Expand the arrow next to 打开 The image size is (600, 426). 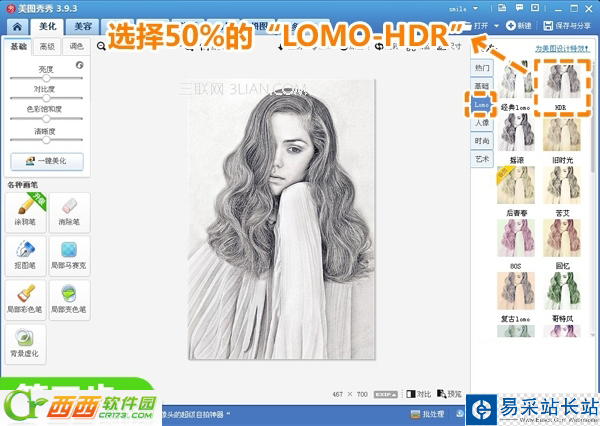[x=496, y=26]
